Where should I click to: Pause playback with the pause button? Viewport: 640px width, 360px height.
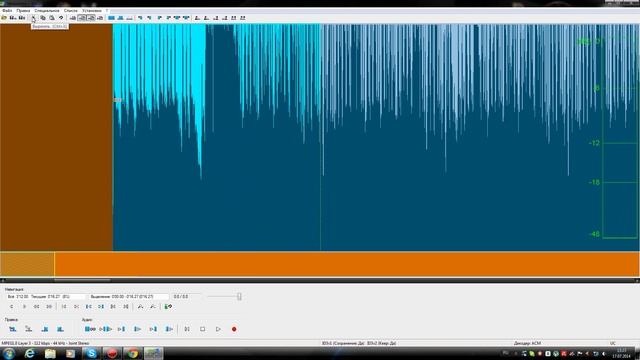pyautogui.click(x=187, y=329)
